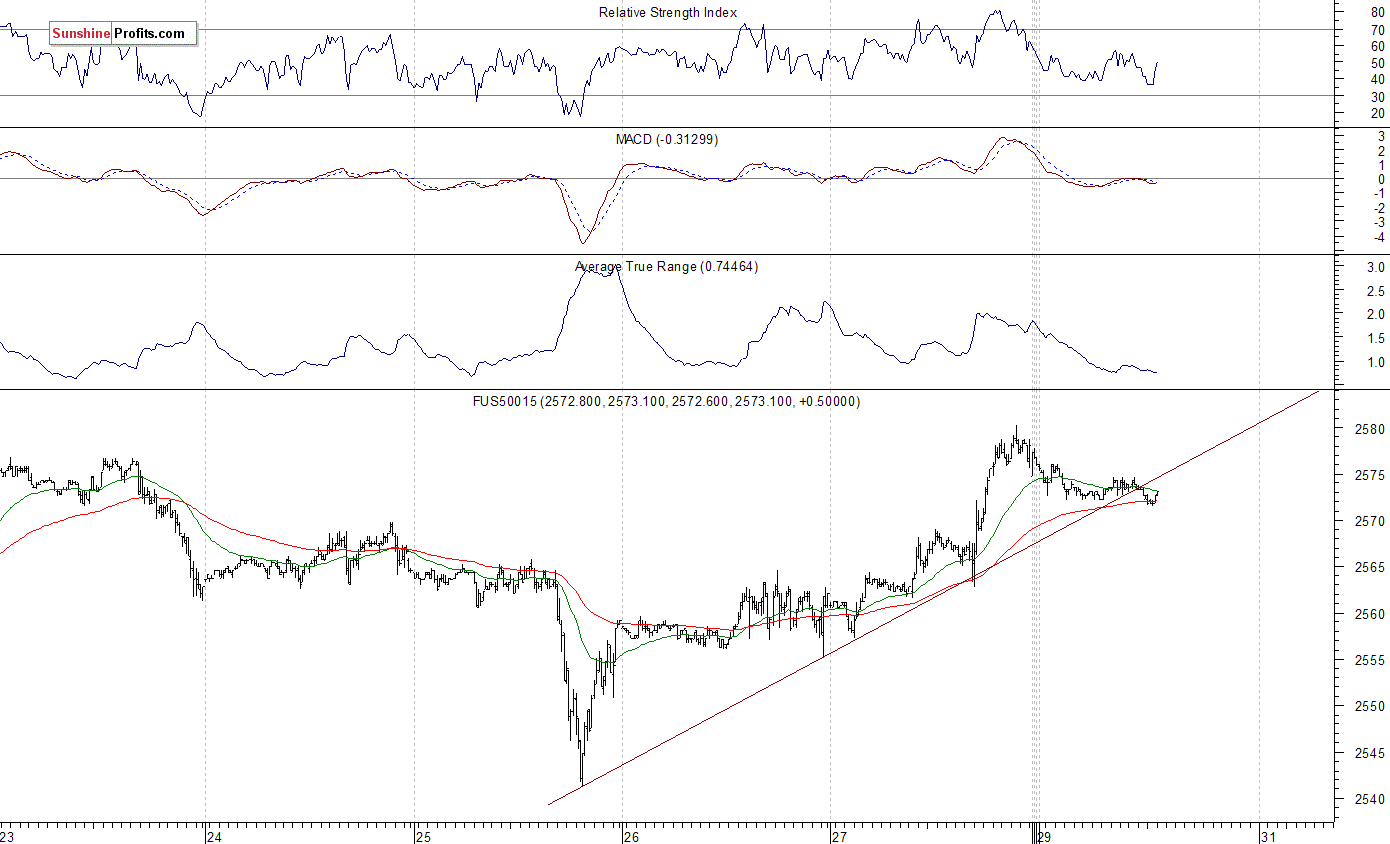1390x844 pixels.
Task: Click the price axis label 2545
Action: [x=1371, y=753]
